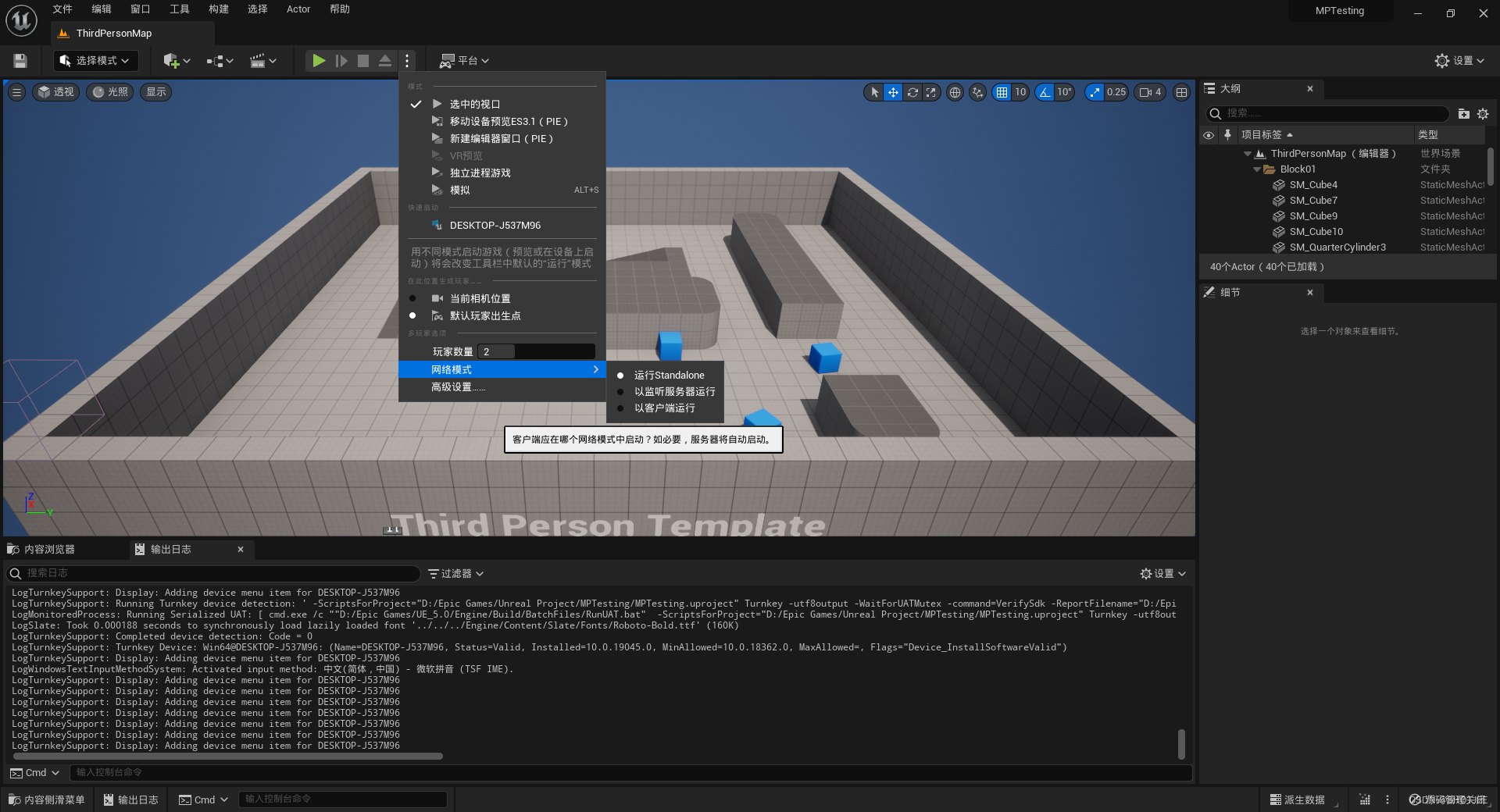Image resolution: width=1500 pixels, height=812 pixels.
Task: Open rotation snap value 10° dropdown
Action: (x=1064, y=92)
